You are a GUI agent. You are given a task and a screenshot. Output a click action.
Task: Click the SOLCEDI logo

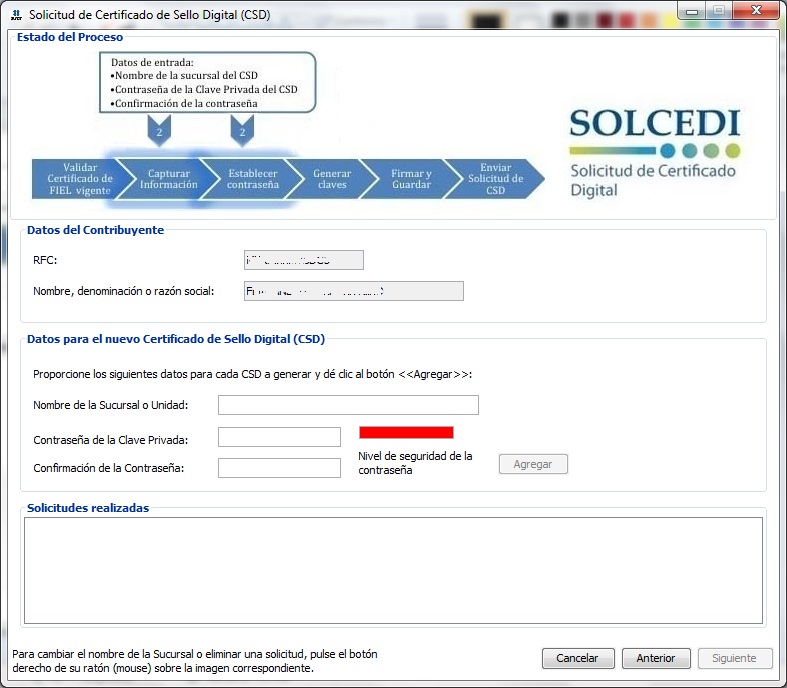coord(655,153)
